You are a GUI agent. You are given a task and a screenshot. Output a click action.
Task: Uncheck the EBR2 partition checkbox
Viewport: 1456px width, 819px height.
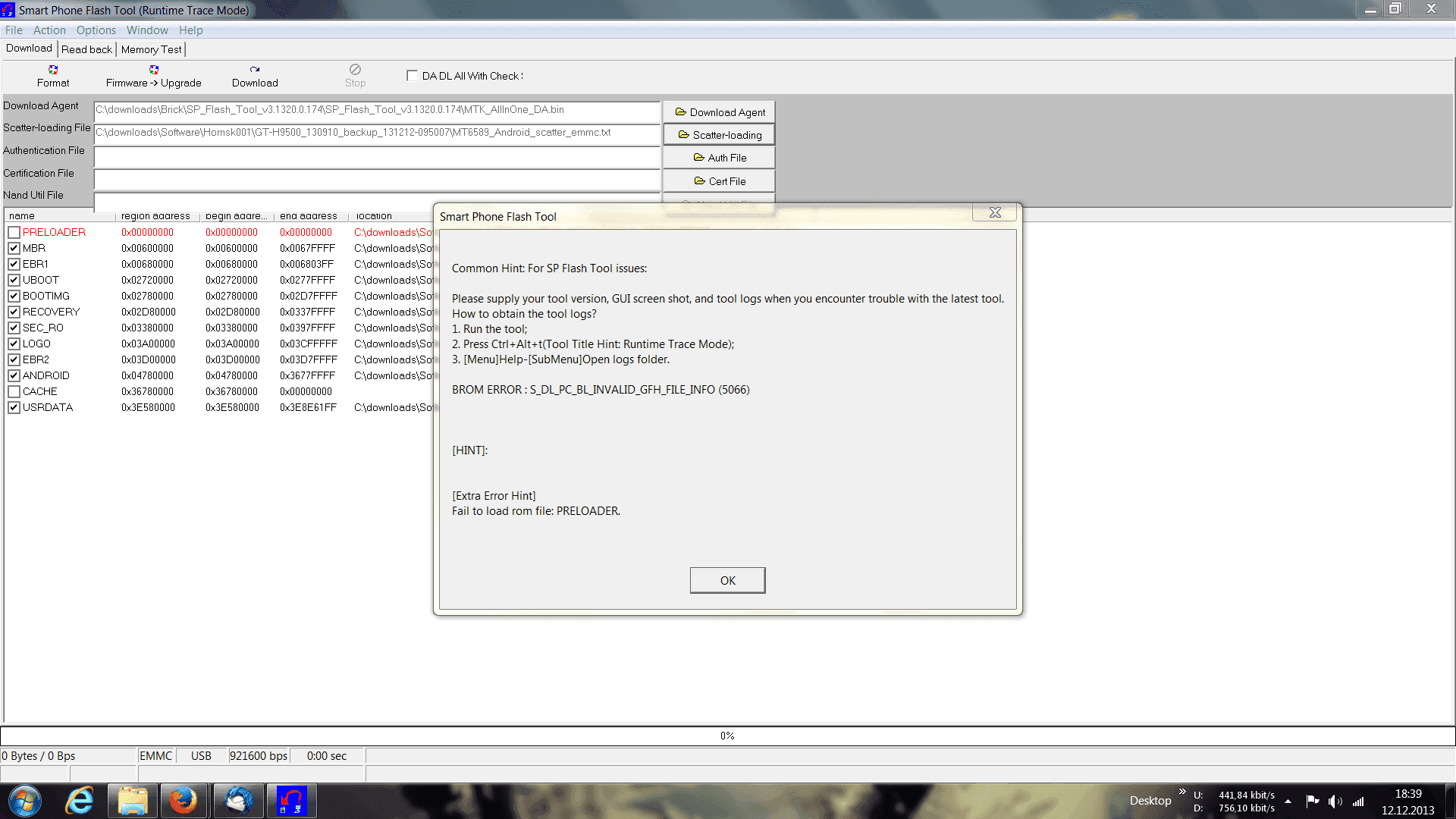click(14, 360)
